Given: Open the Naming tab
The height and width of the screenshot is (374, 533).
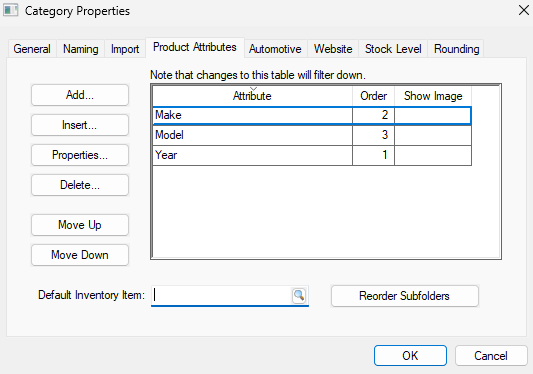Looking at the screenshot, I should [81, 49].
